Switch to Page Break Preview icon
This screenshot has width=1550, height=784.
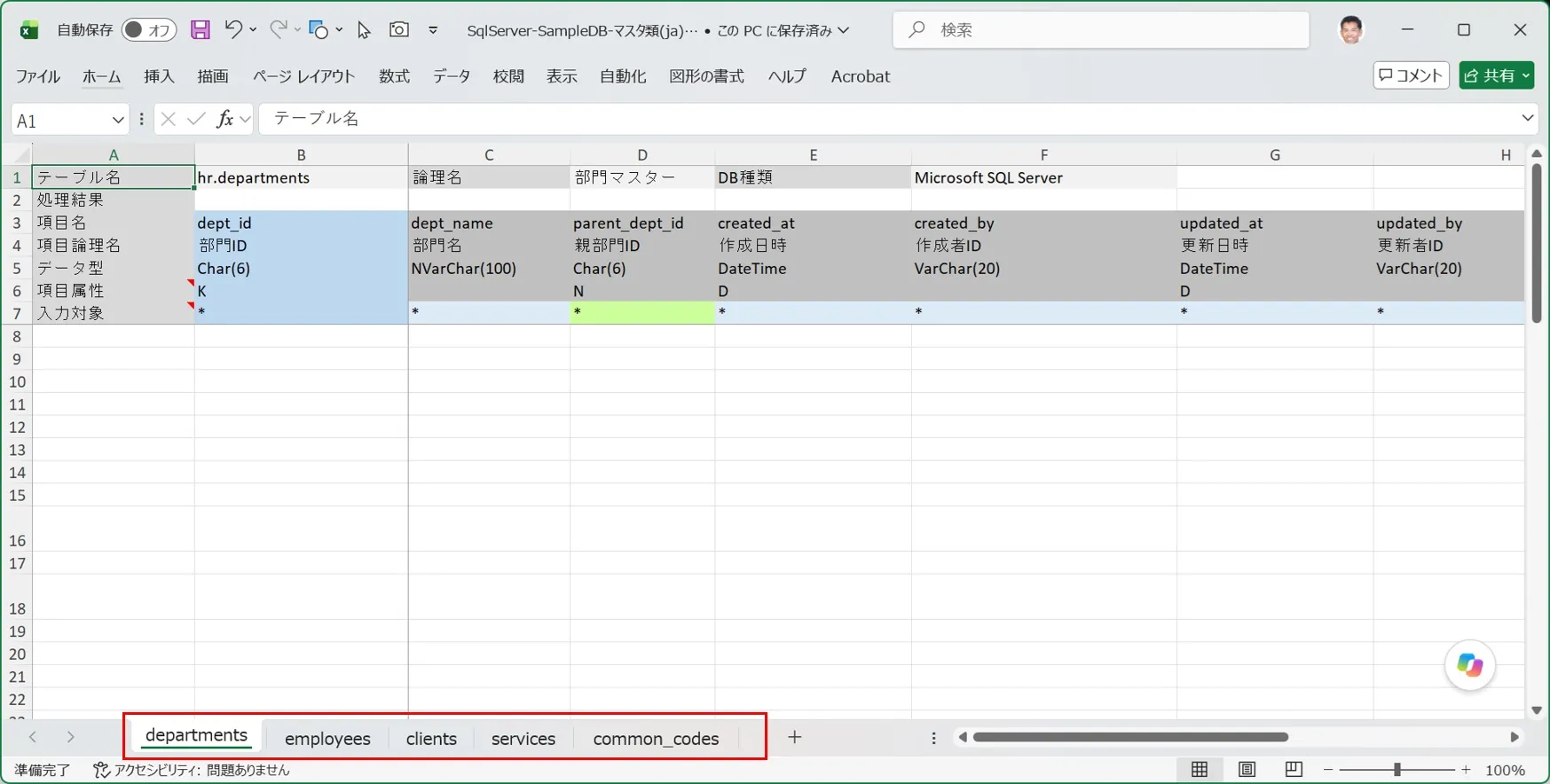tap(1294, 770)
